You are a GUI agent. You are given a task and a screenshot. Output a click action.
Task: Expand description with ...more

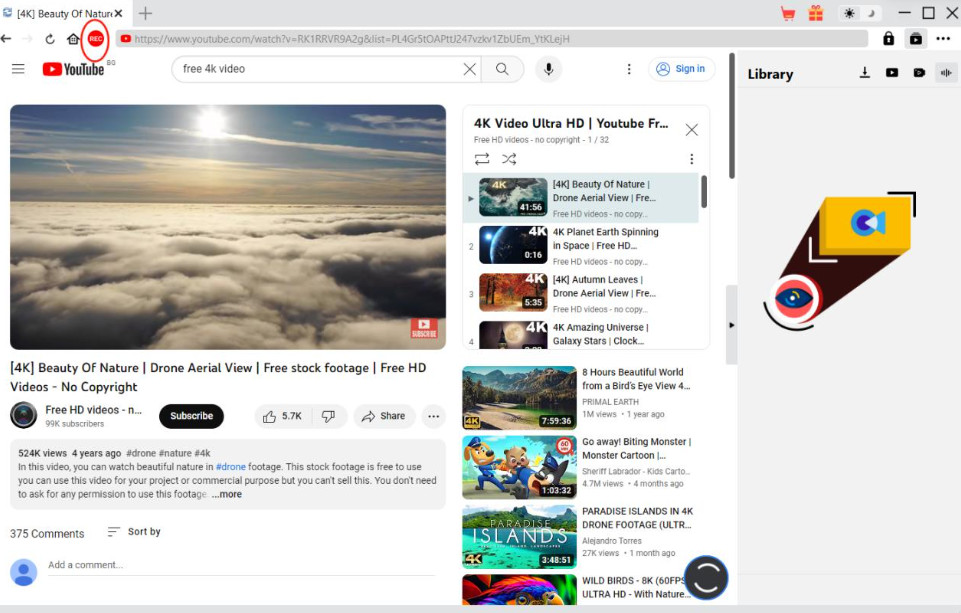[x=227, y=494]
